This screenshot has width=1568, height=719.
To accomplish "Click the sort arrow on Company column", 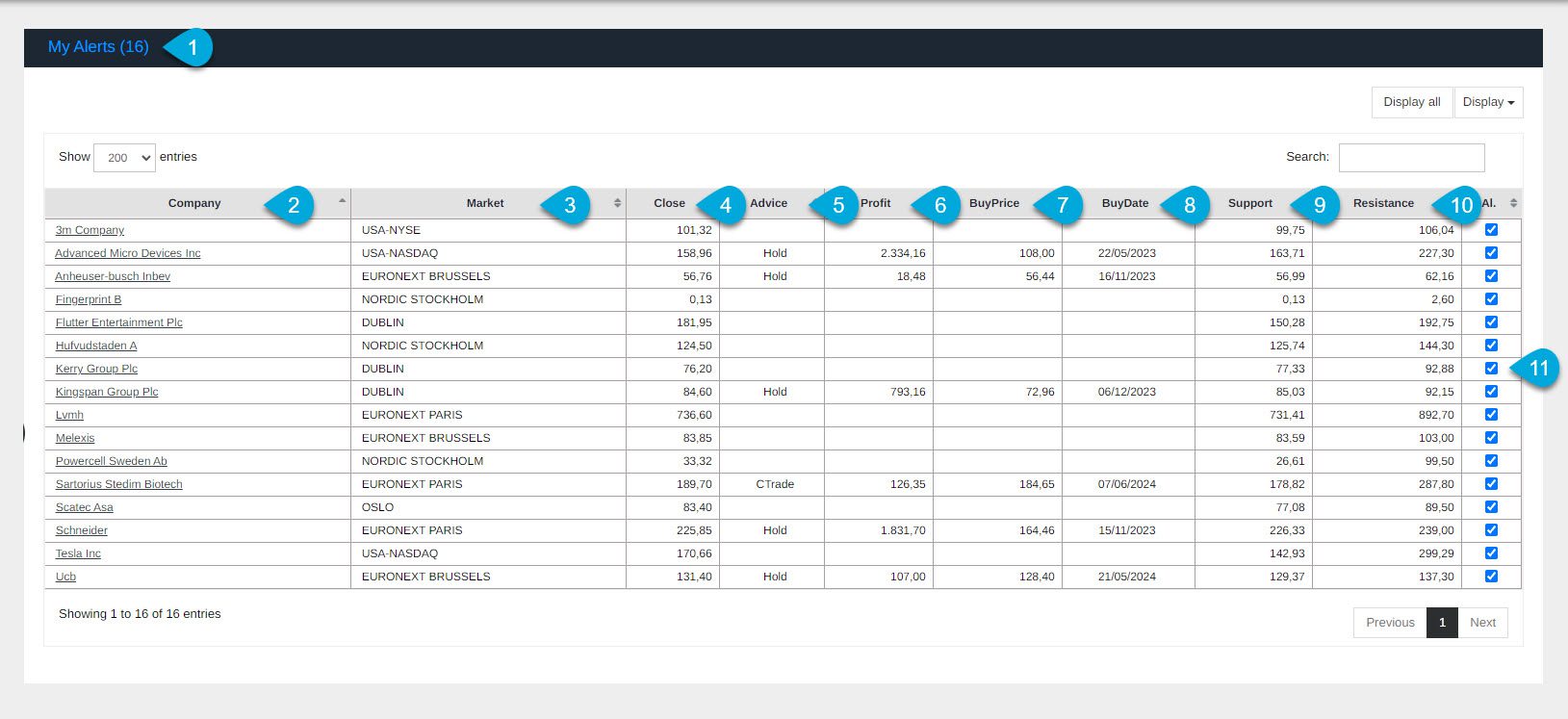I will click(x=342, y=201).
